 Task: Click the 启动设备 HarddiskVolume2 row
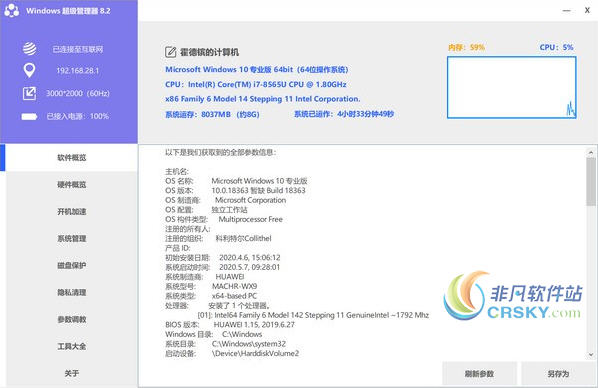point(232,353)
